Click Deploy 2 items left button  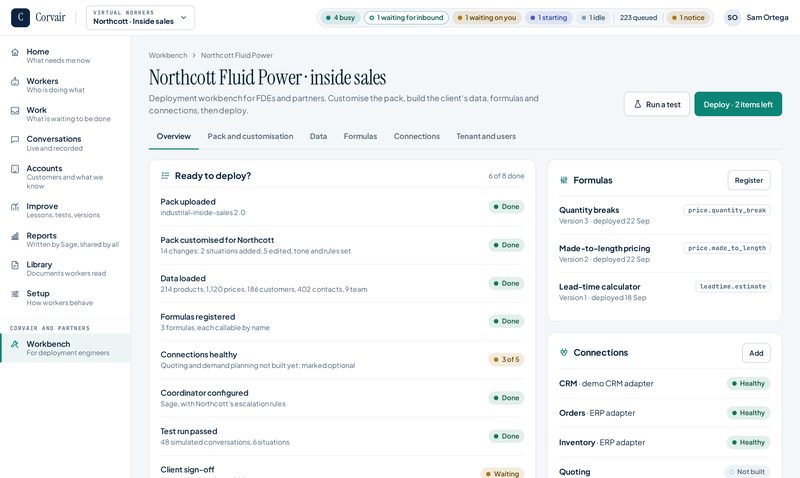click(x=738, y=104)
